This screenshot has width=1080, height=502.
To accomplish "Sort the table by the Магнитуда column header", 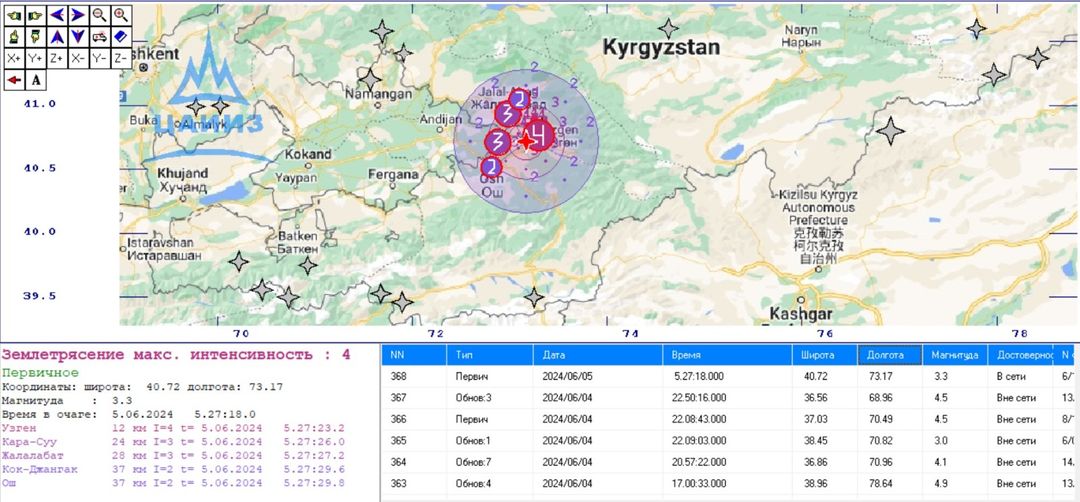I will point(955,355).
